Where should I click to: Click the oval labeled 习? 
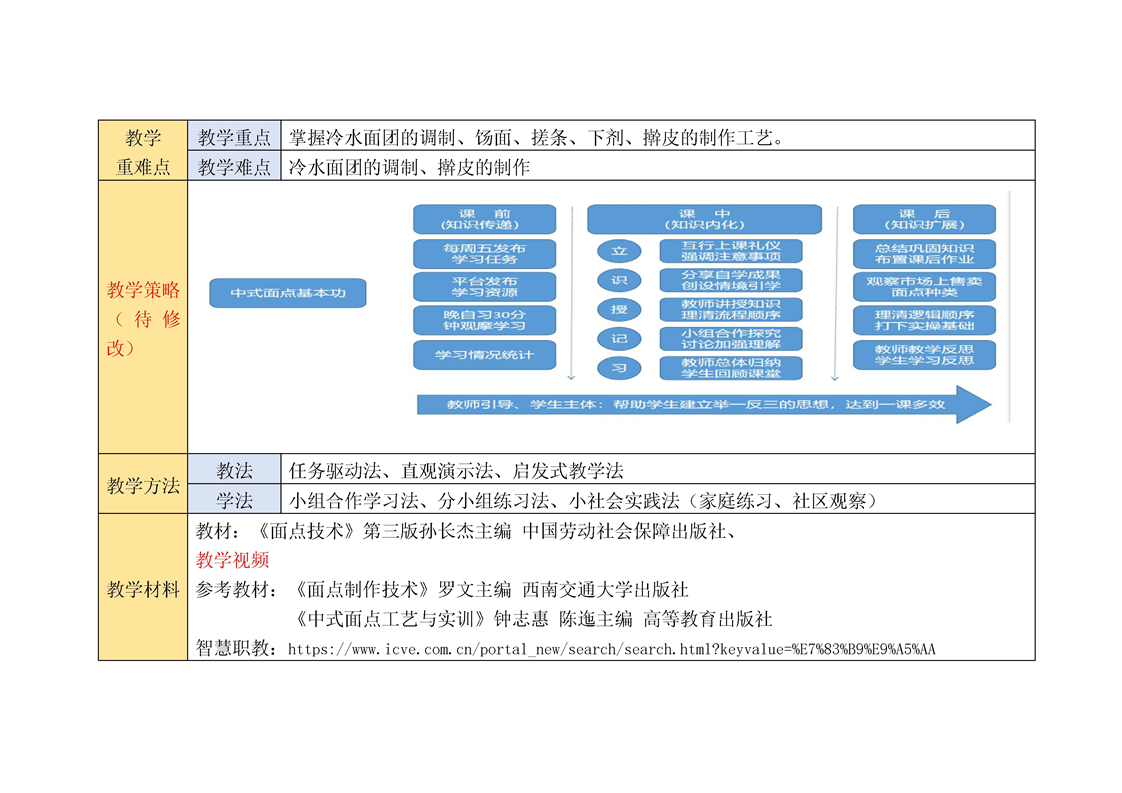(619, 368)
